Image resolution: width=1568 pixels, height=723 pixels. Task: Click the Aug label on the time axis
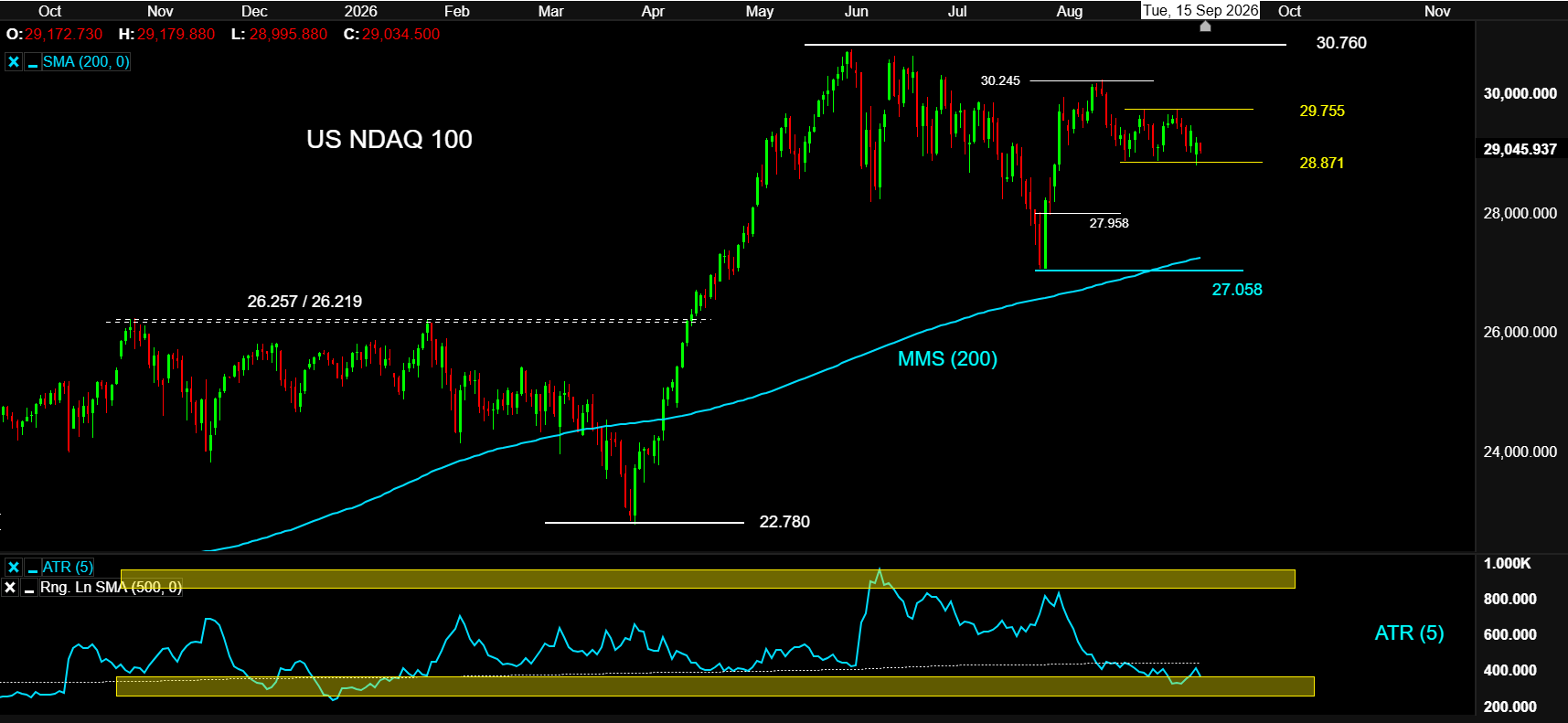pos(1070,11)
